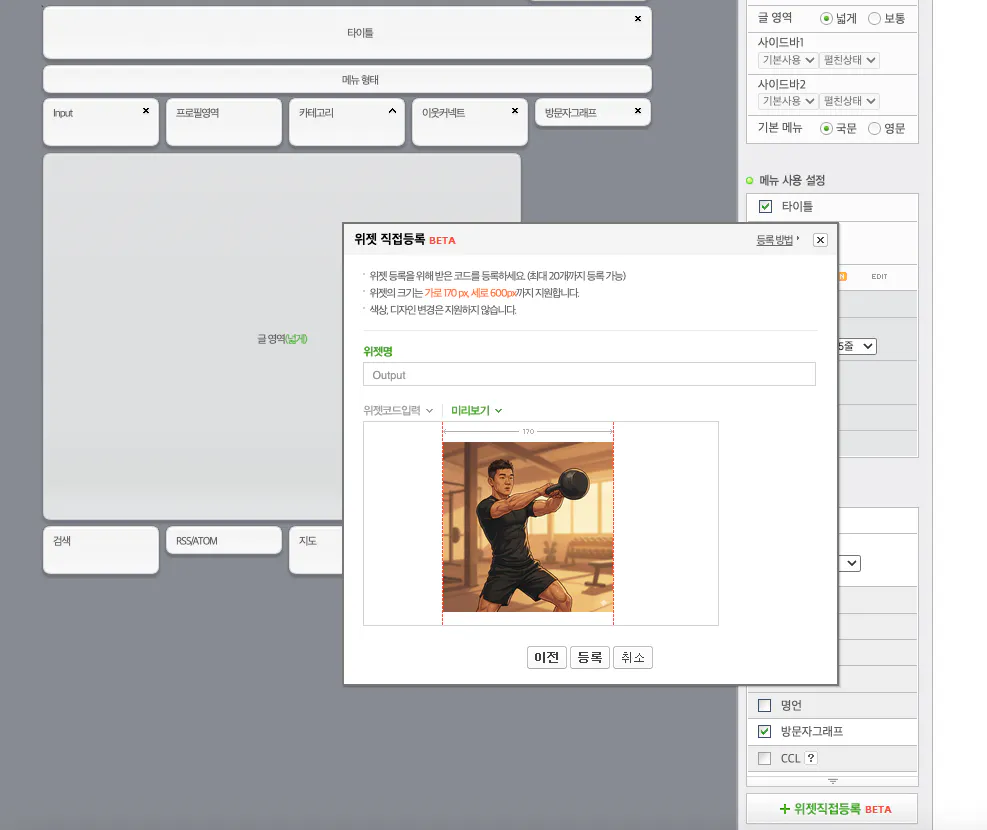Viewport: 987px width, 830px height.
Task: Click the 이전 button
Action: point(546,658)
